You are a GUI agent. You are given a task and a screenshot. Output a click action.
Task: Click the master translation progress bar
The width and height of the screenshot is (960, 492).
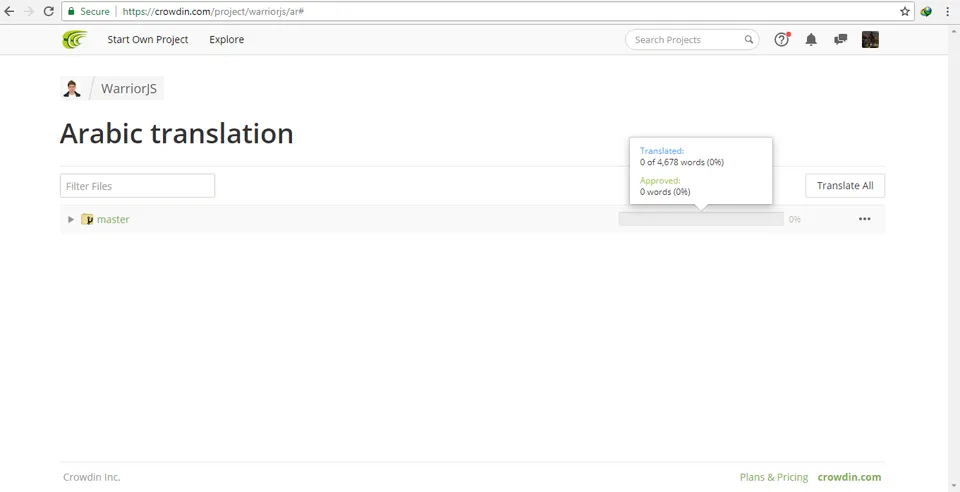point(701,219)
